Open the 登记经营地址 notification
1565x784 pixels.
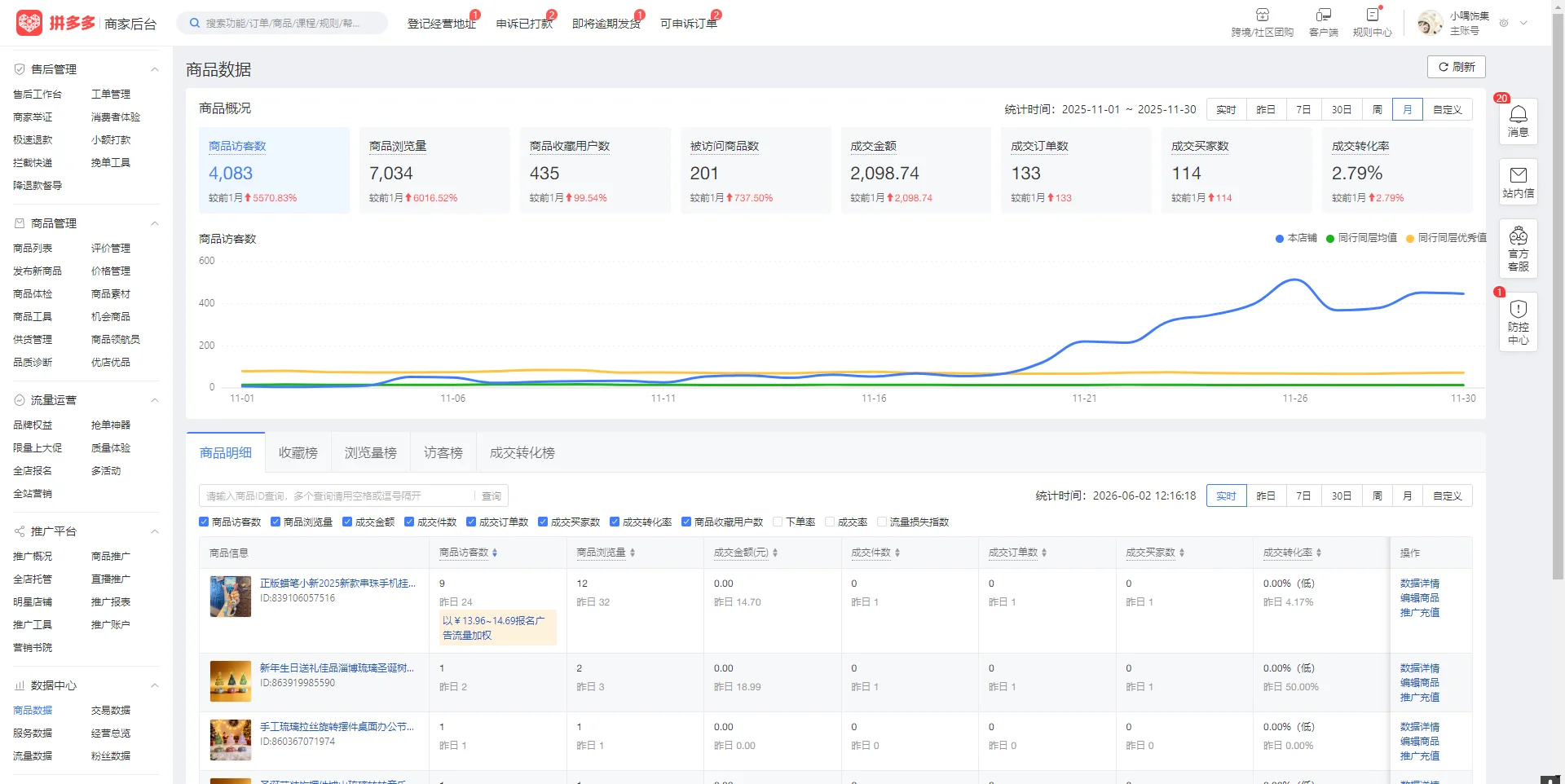[442, 24]
